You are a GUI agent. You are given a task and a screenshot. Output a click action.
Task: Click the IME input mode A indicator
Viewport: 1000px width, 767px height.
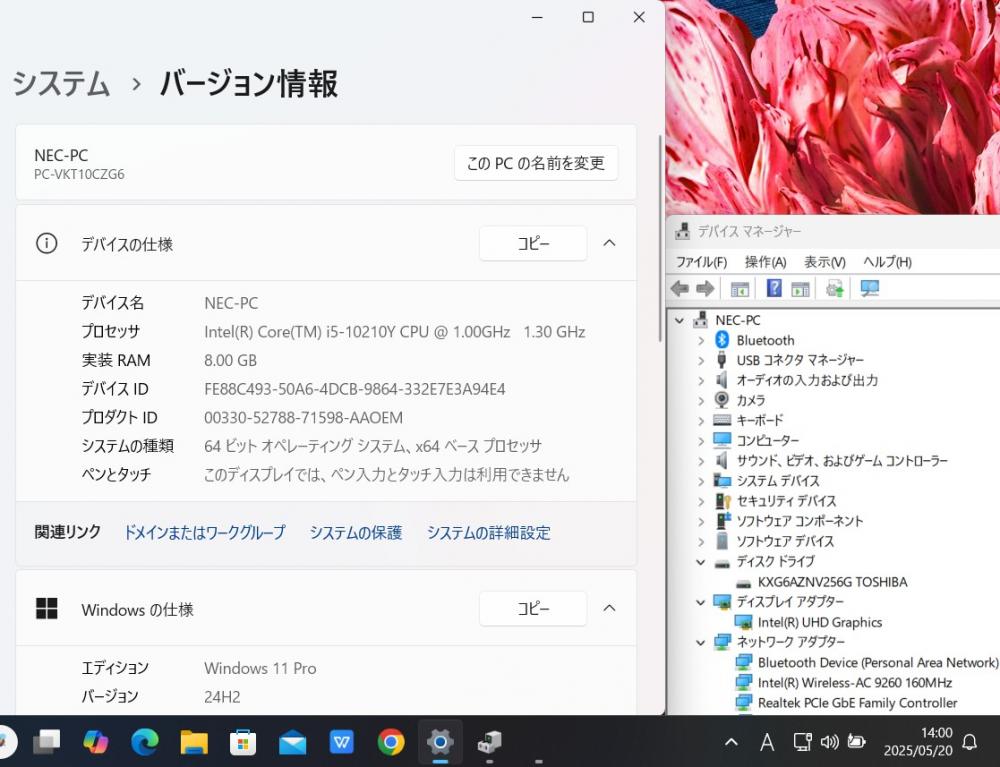click(x=767, y=741)
